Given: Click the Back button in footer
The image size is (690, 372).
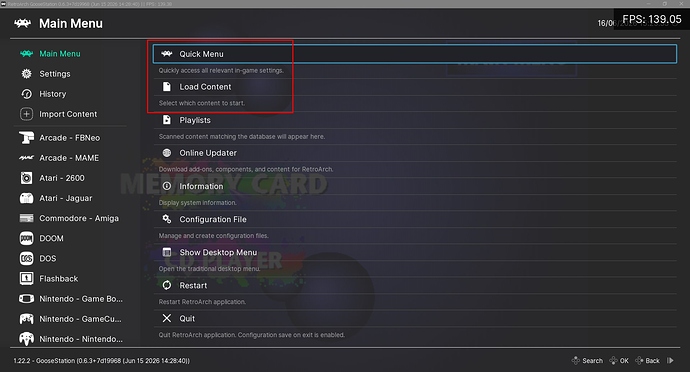Looking at the screenshot, I should (647, 361).
